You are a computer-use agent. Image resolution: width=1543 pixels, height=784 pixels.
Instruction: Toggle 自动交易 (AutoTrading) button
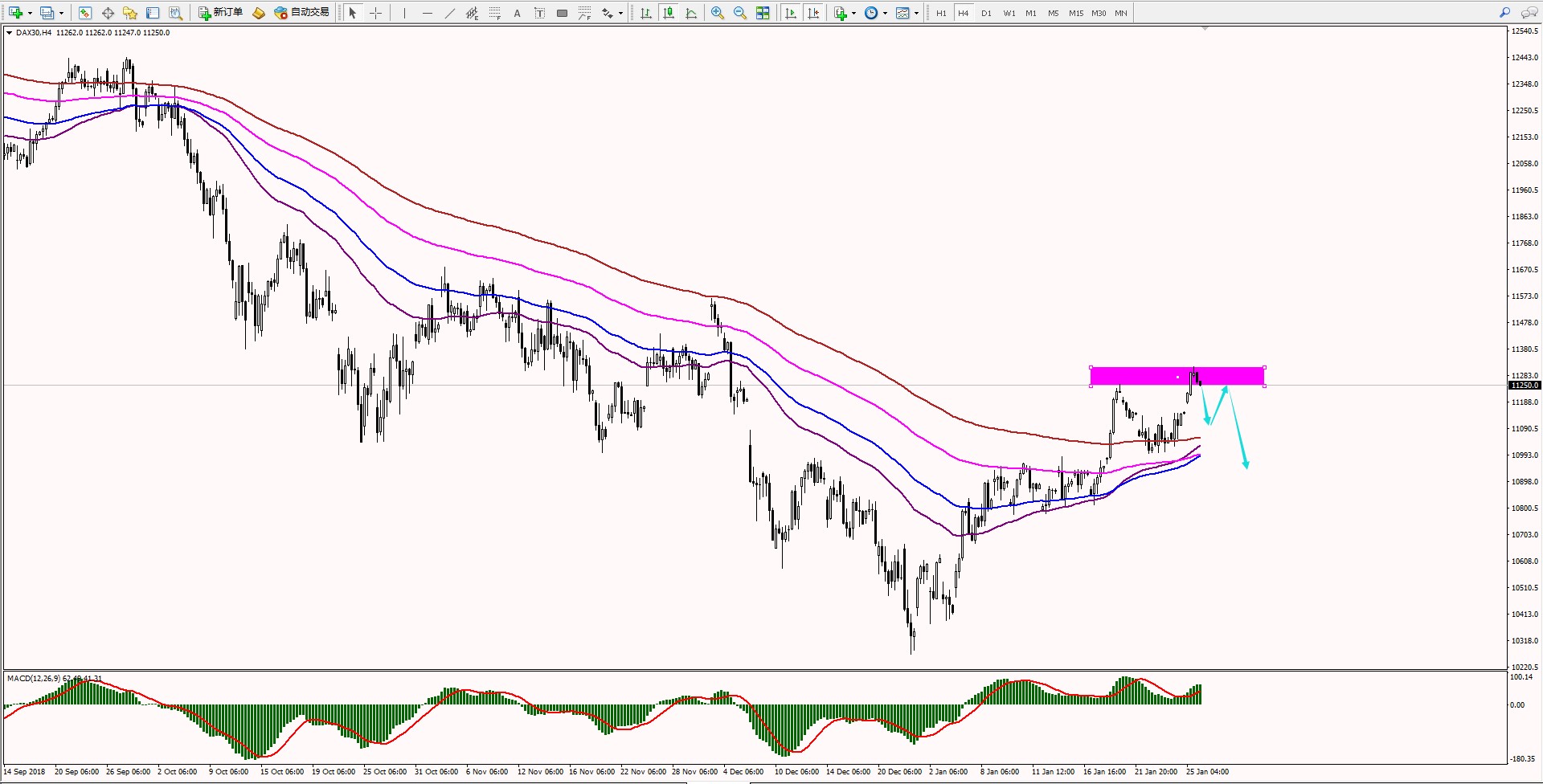pyautogui.click(x=302, y=13)
